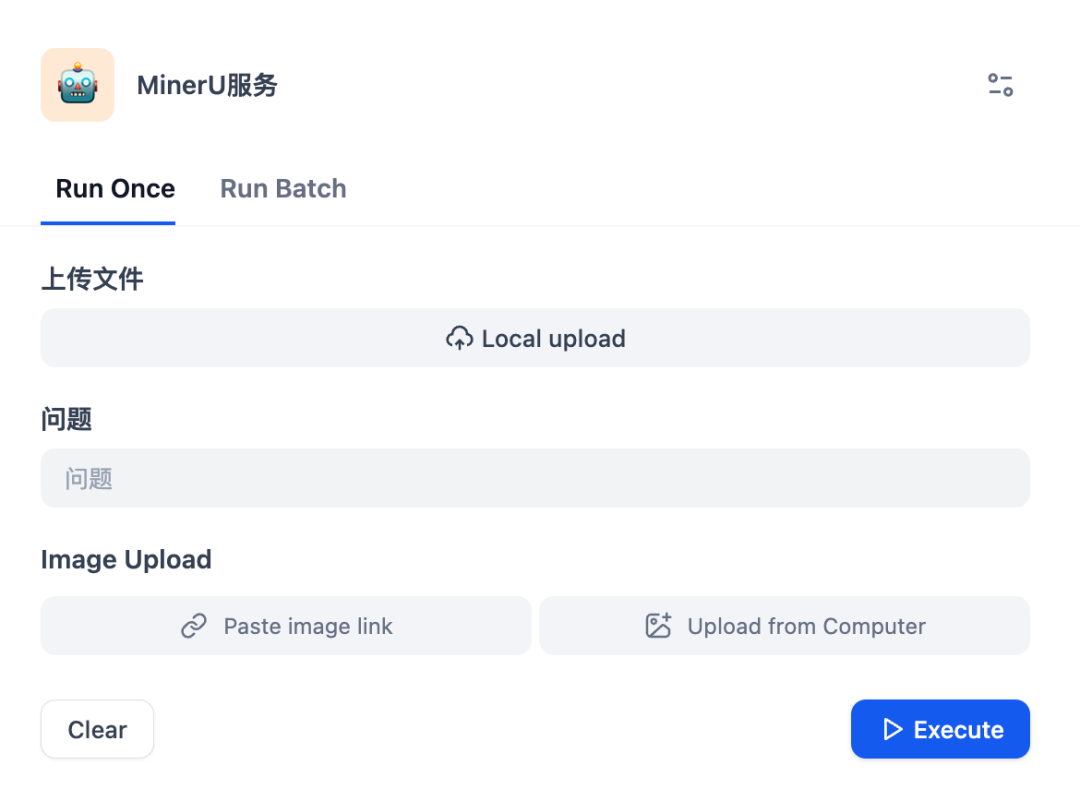
Task: Click the 上传文件 section label
Action: tap(92, 279)
